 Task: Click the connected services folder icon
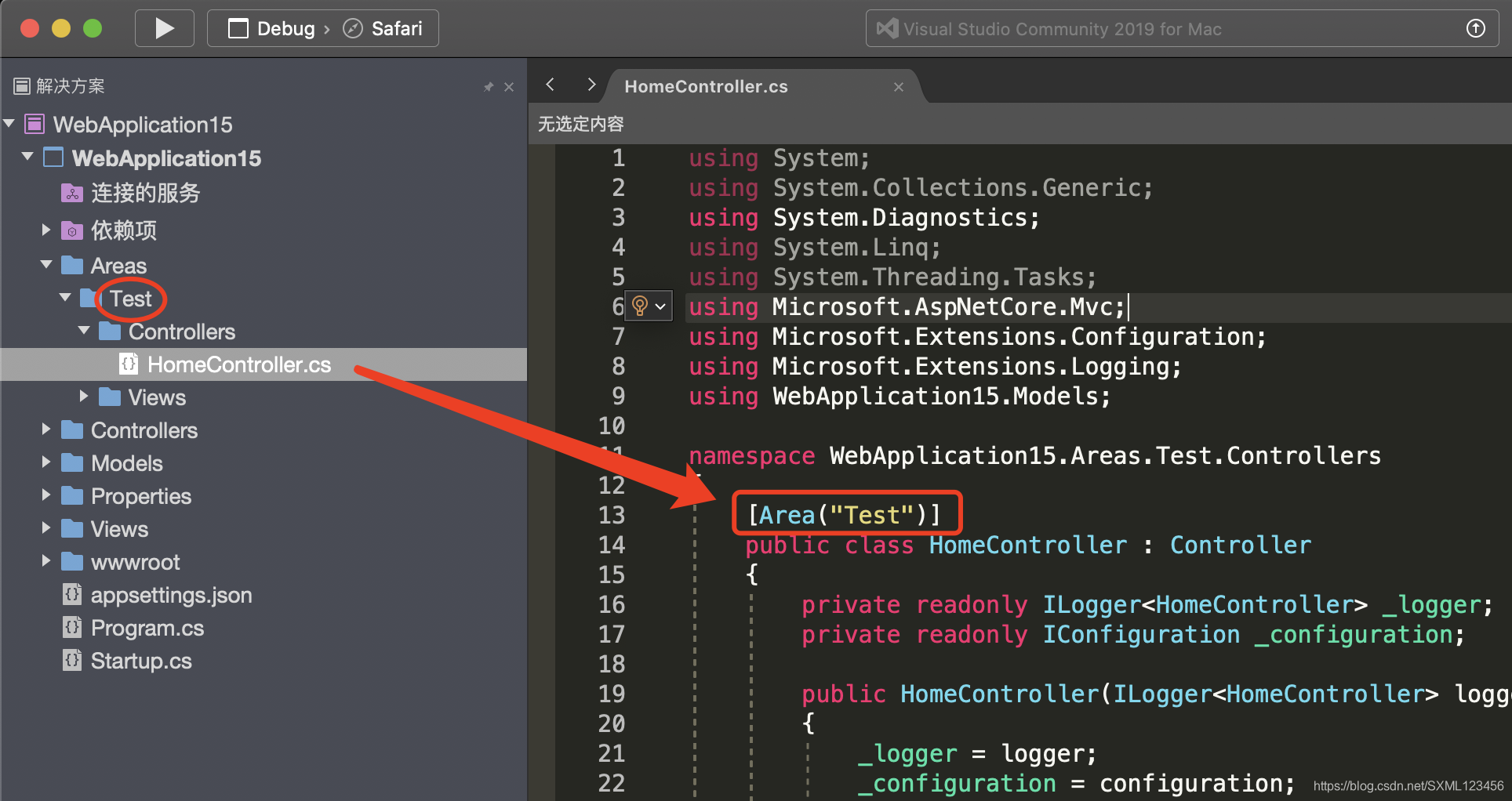tap(72, 193)
